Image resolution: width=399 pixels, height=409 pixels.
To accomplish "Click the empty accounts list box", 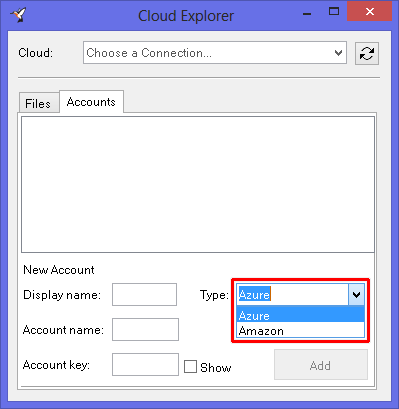I will click(x=198, y=184).
